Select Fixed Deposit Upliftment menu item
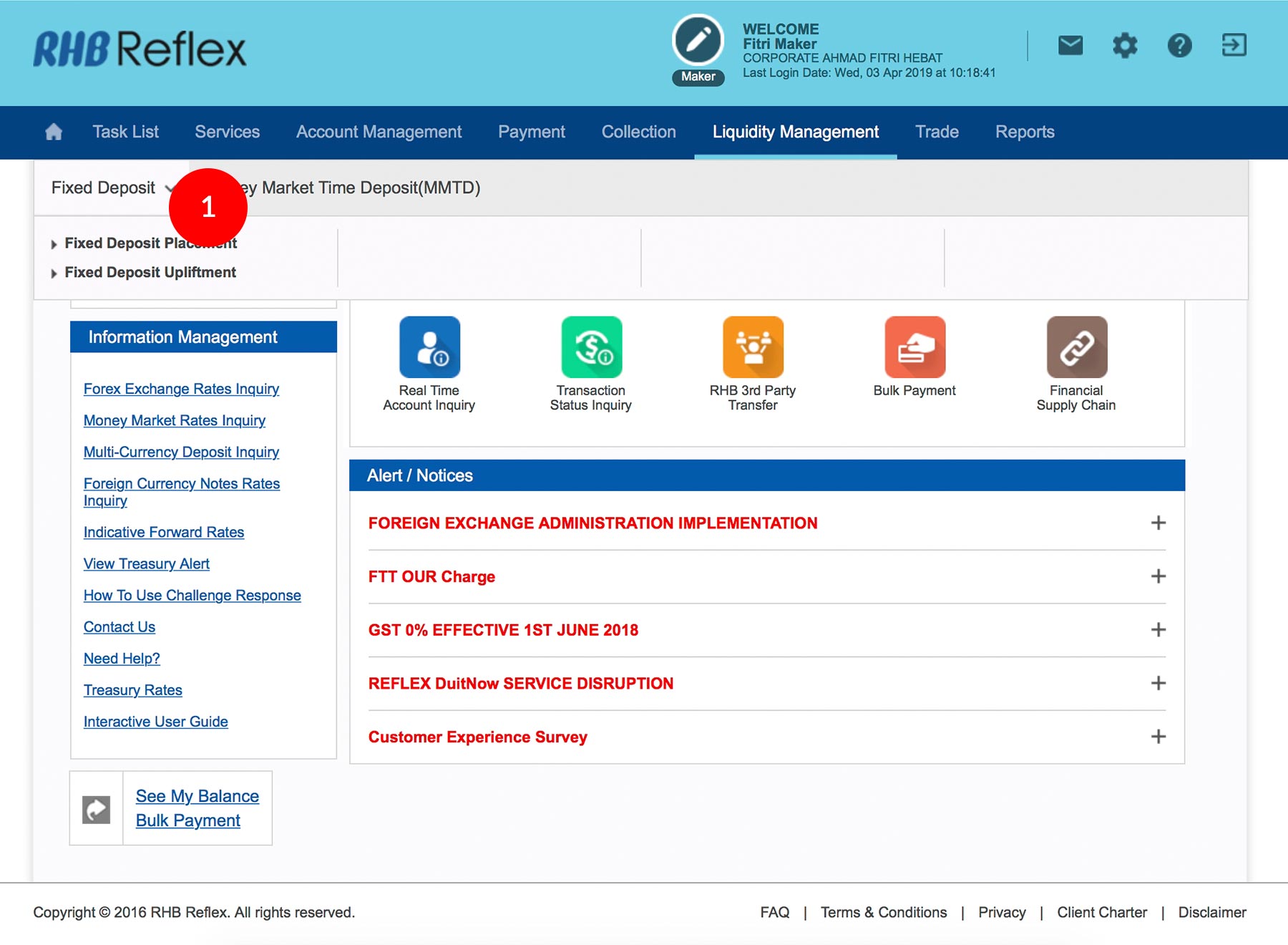The height and width of the screenshot is (945, 1288). pyautogui.click(x=150, y=273)
